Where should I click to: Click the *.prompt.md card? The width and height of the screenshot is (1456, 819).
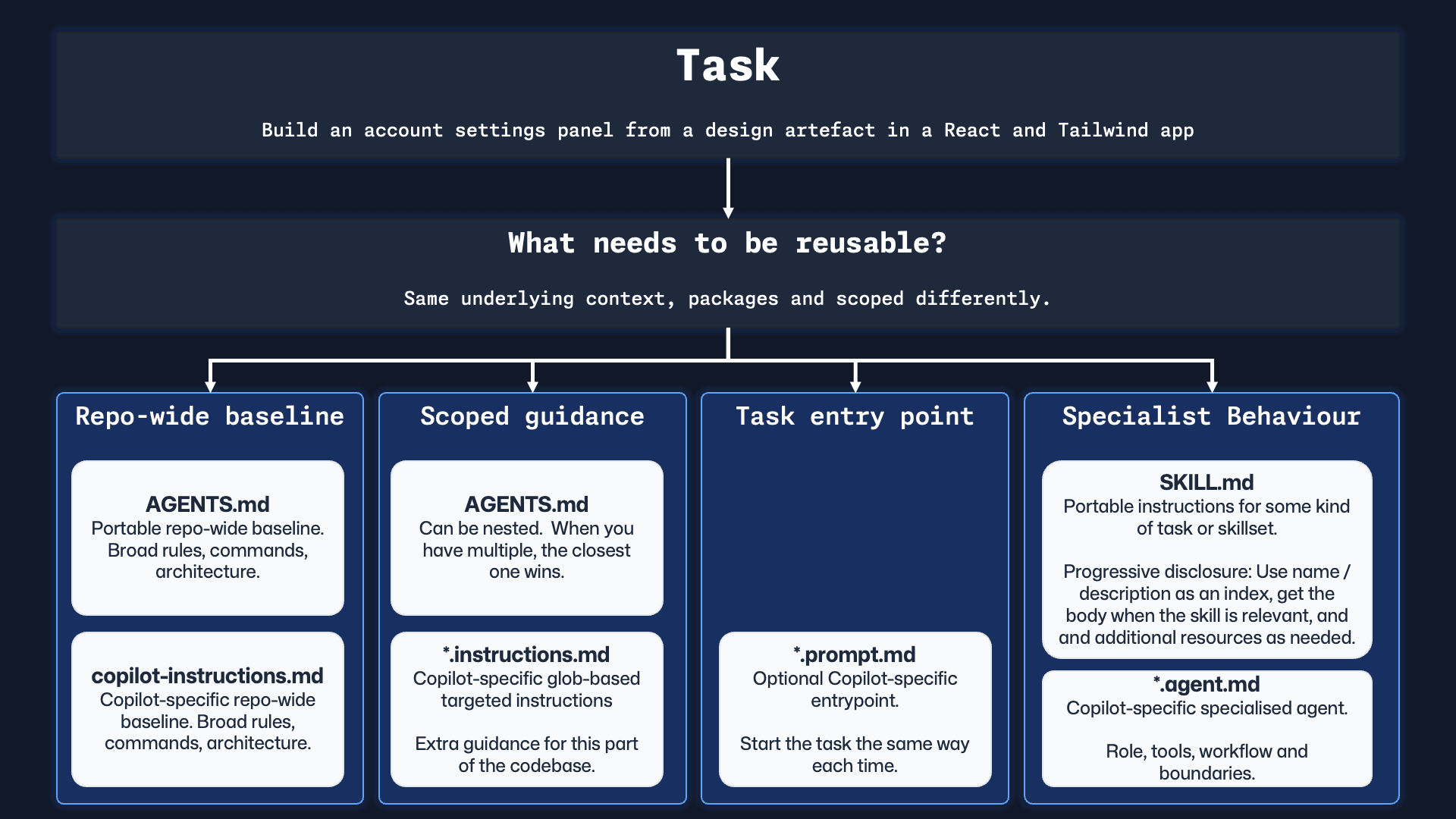(854, 710)
